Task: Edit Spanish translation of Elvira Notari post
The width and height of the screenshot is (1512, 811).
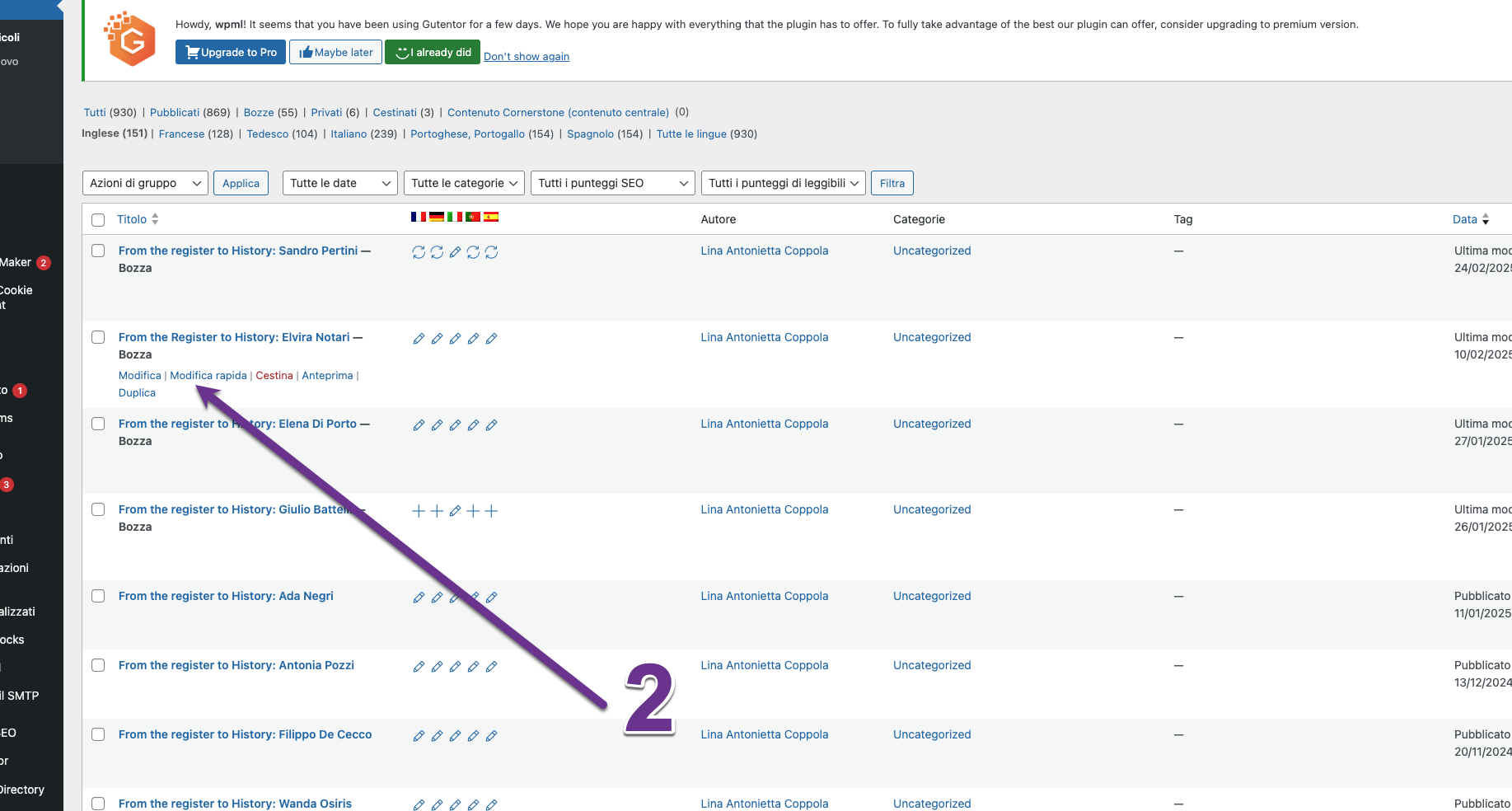Action: [x=491, y=339]
